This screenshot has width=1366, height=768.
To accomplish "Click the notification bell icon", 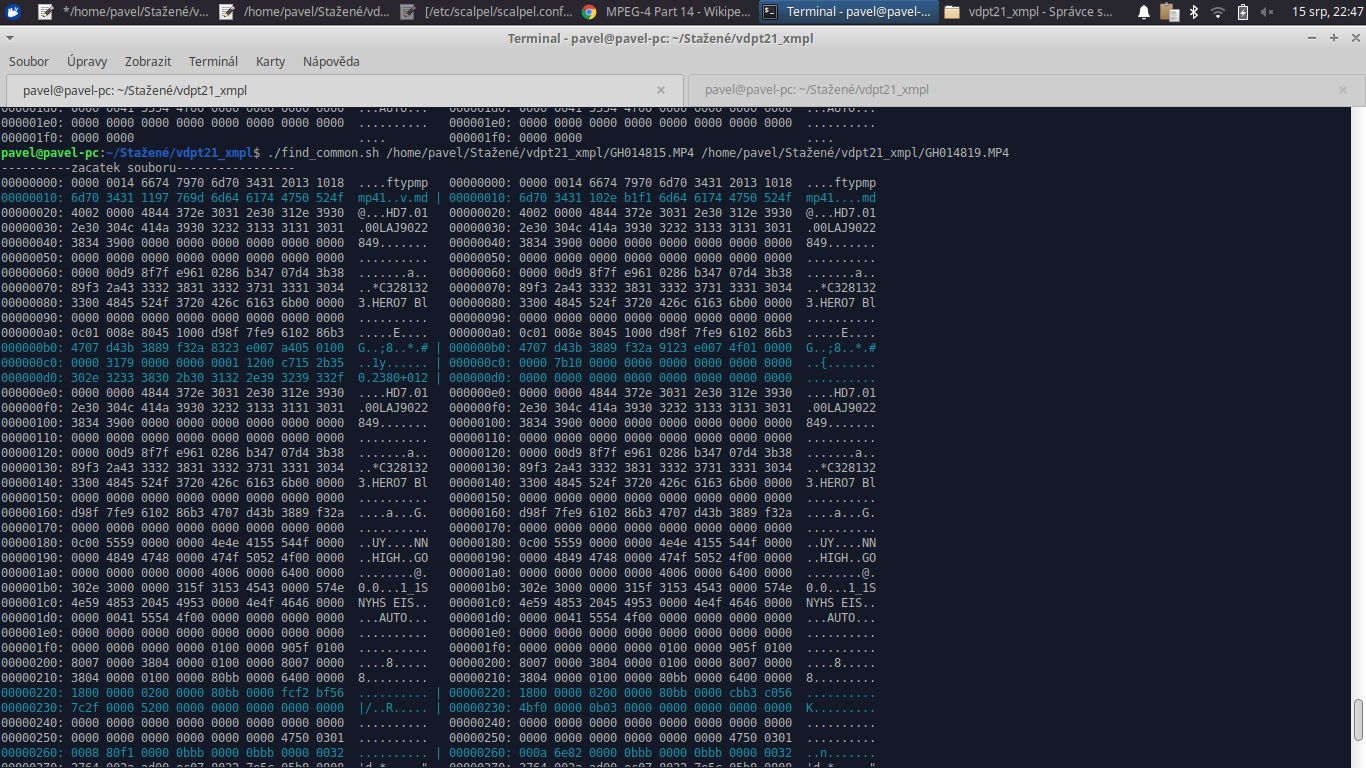I will click(1144, 12).
